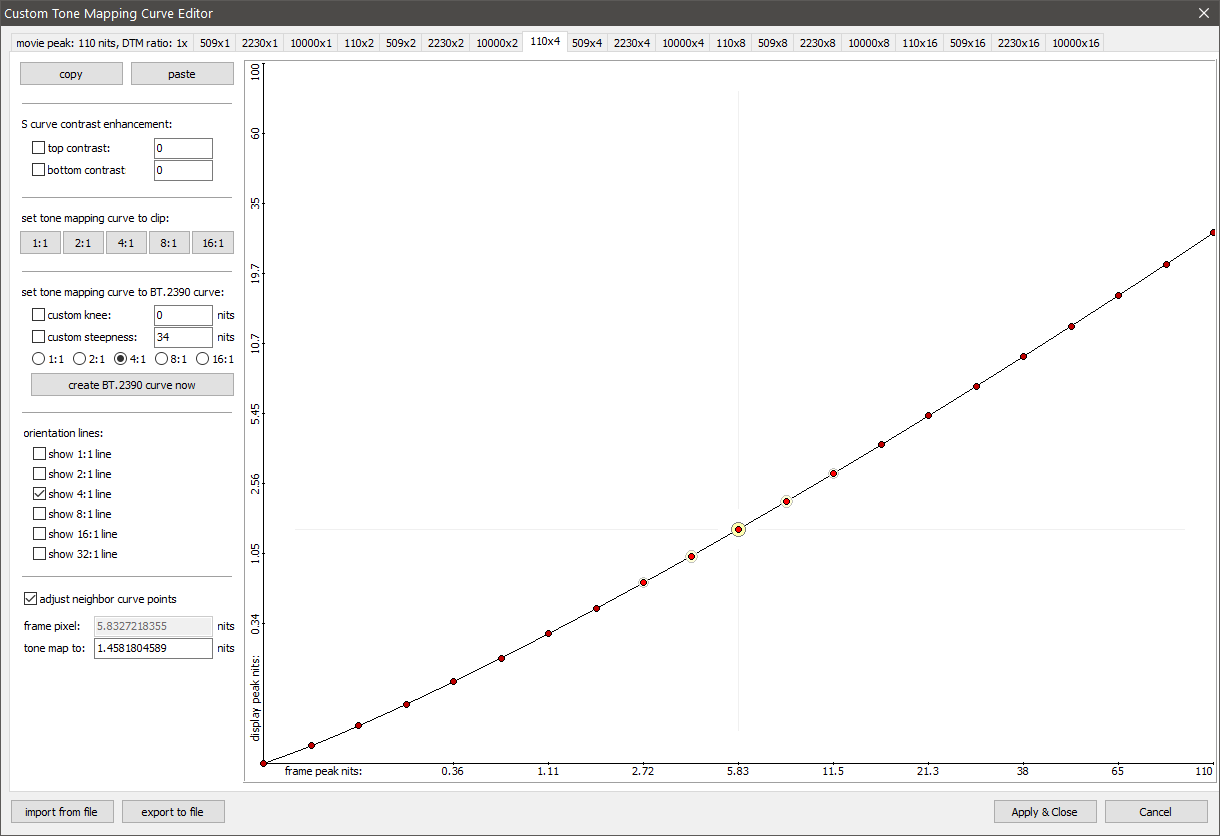This screenshot has width=1220, height=836.
Task: Switch to the 509x8 tab
Action: click(x=773, y=43)
